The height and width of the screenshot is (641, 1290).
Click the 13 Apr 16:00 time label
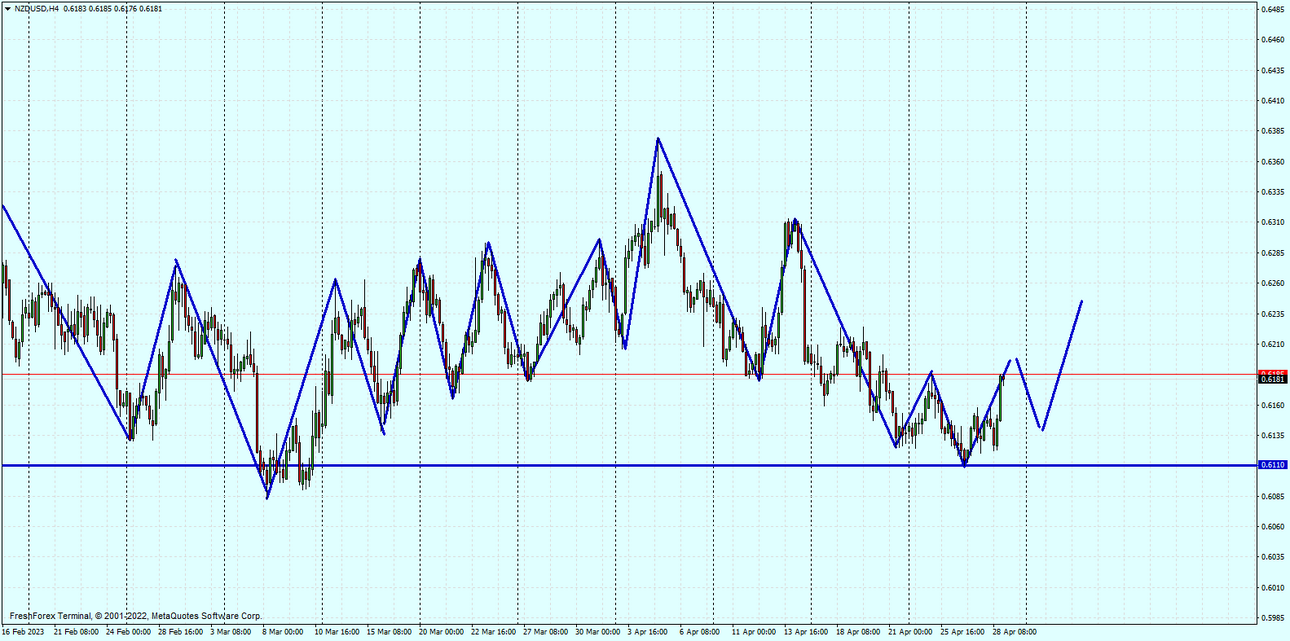pos(806,632)
